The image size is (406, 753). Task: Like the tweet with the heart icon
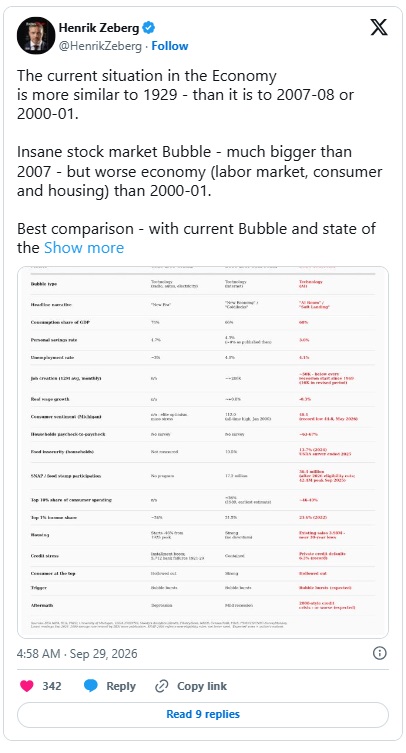coord(27,686)
